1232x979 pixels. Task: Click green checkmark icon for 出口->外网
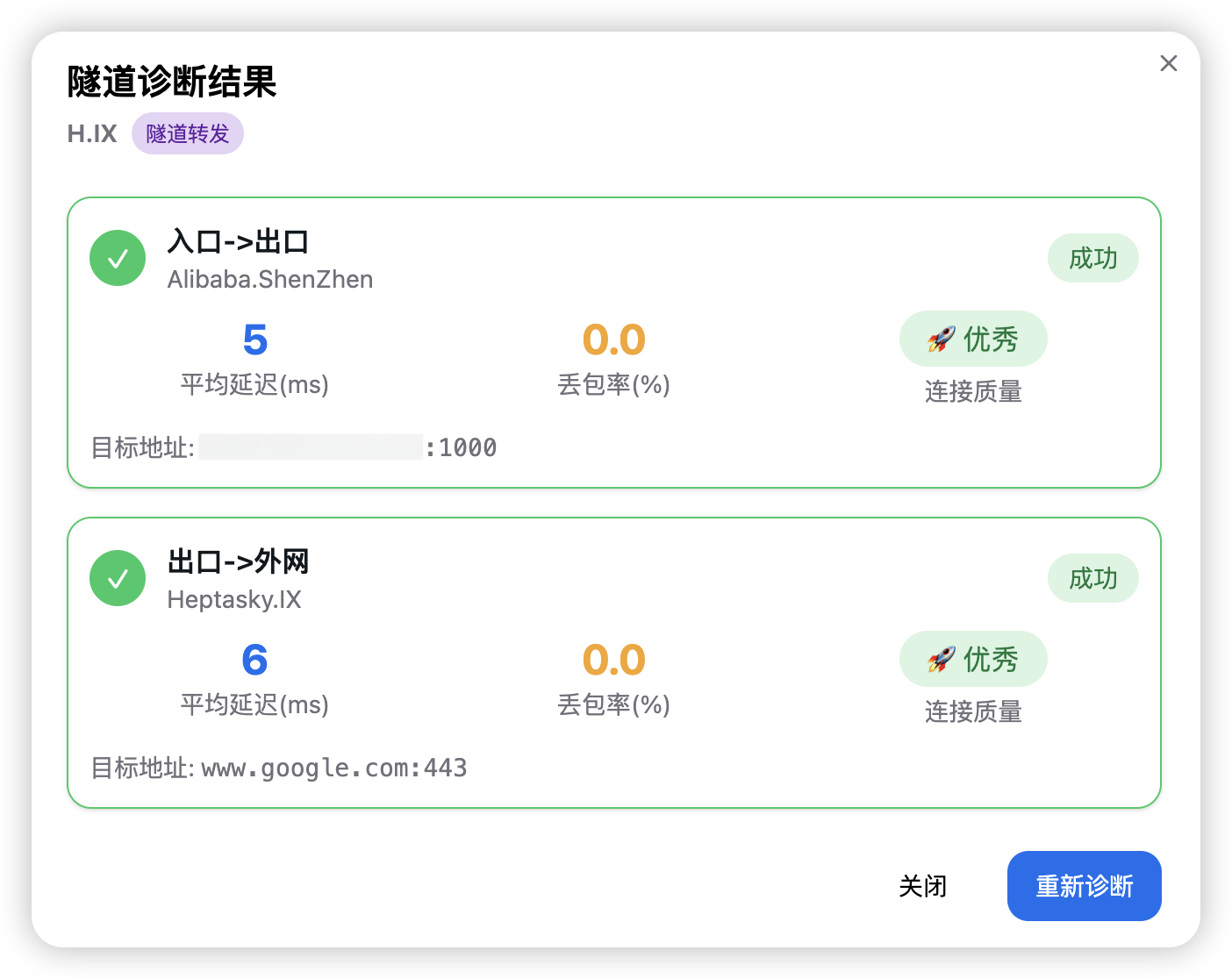118,578
